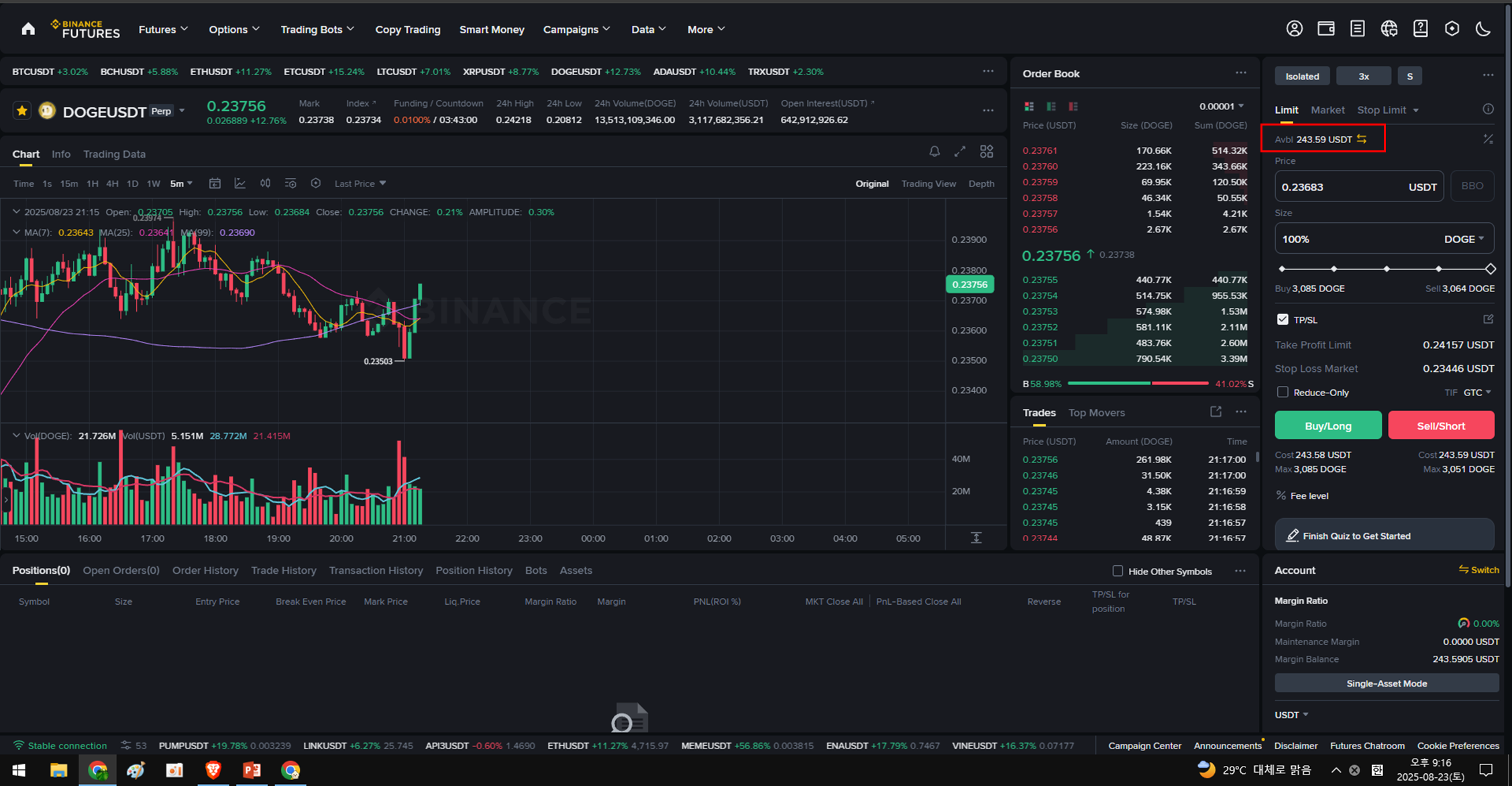The width and height of the screenshot is (1512, 786).
Task: Open the Order History tab
Action: tap(205, 571)
